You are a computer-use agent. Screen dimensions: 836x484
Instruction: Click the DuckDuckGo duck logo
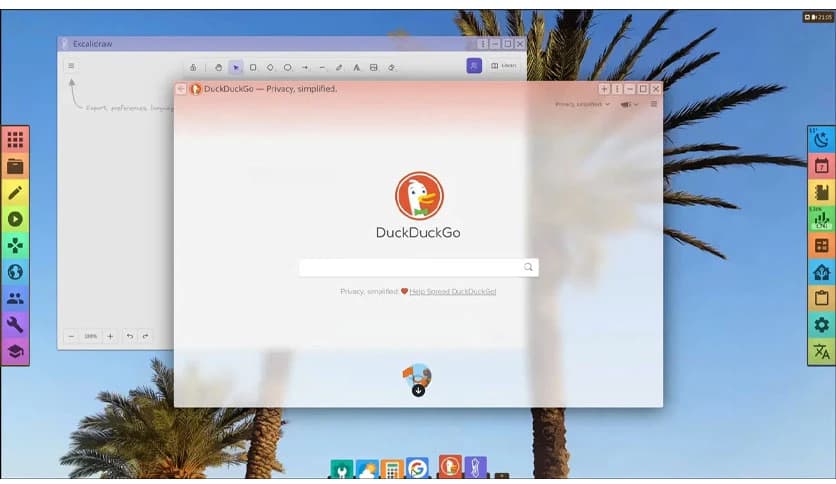419,196
